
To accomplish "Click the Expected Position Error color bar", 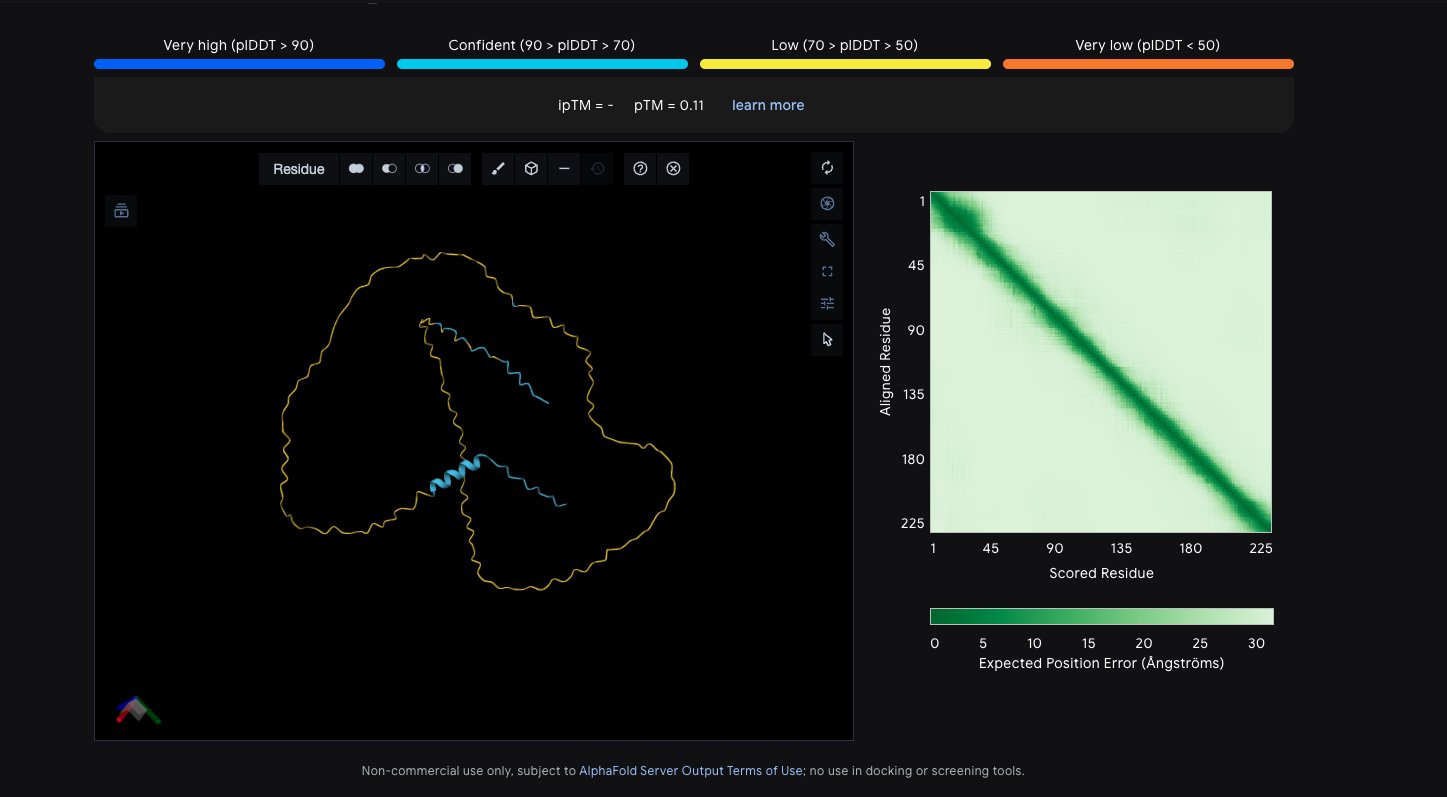I will [x=1101, y=616].
